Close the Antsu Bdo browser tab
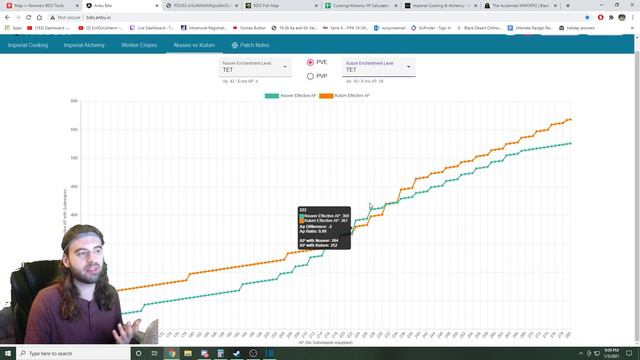 [157, 6]
